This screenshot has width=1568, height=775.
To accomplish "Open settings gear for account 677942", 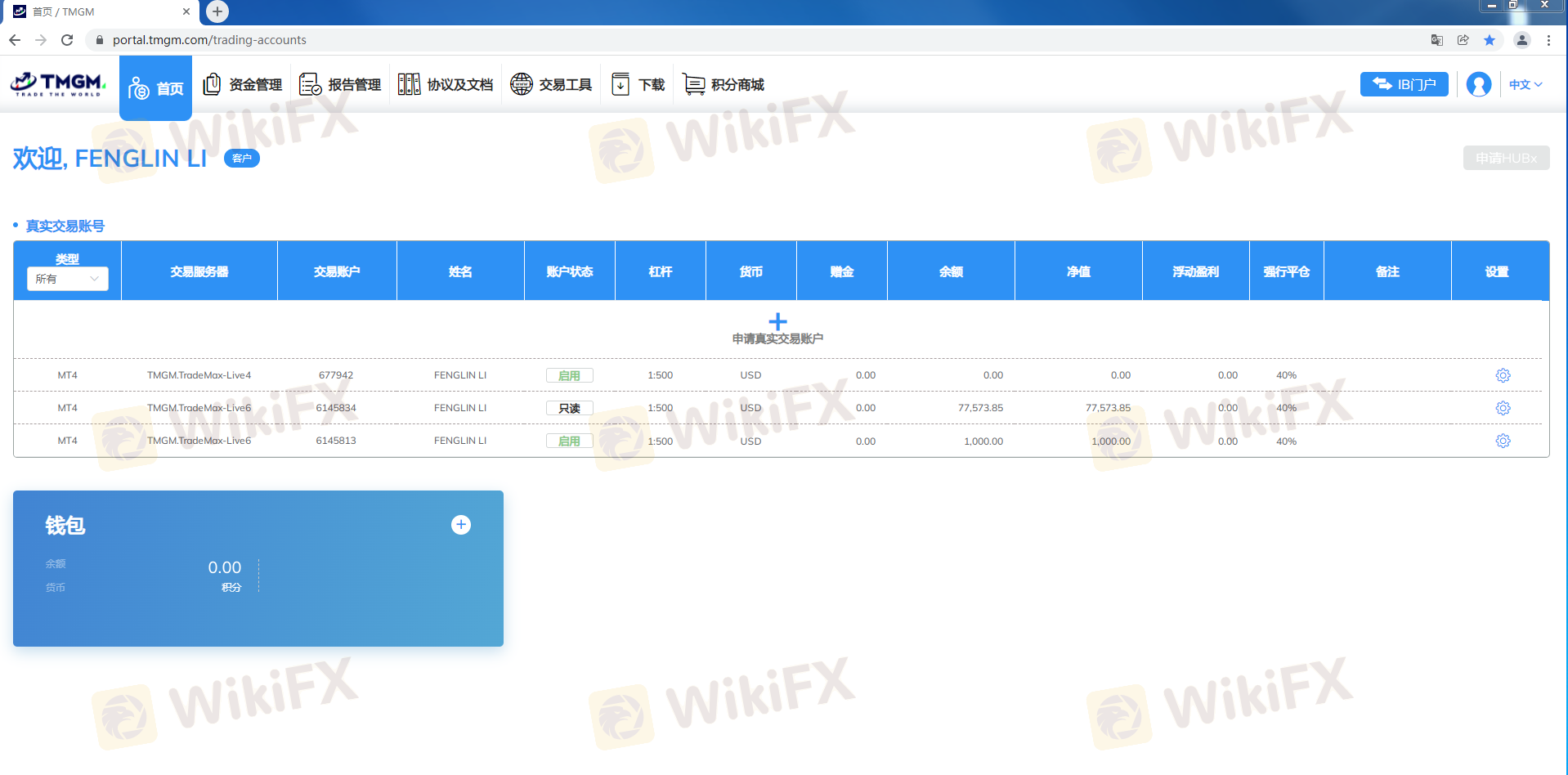I will 1503,375.
